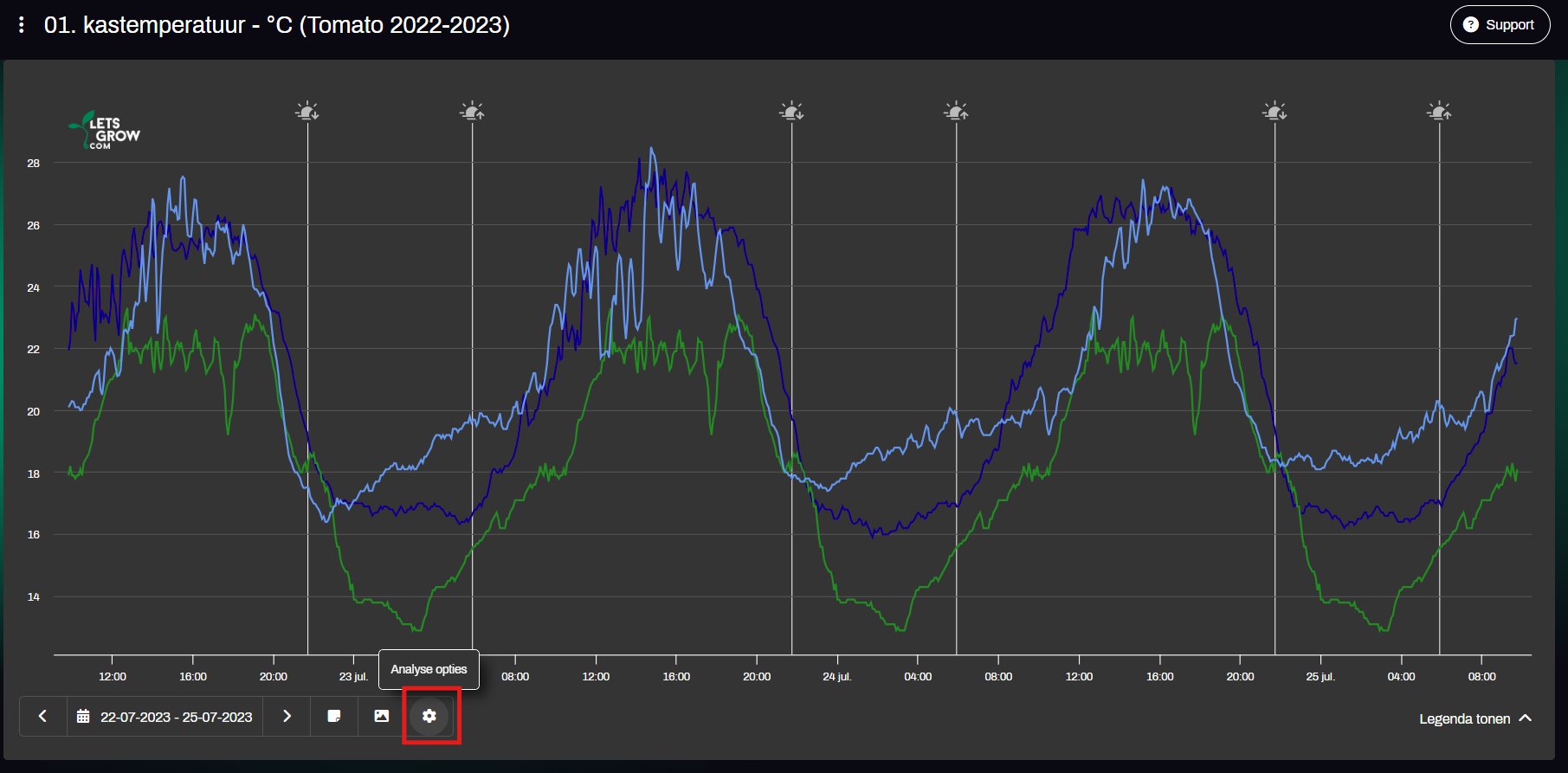Go to the next date period
Screen dimensions: 1568x773
pos(287,717)
